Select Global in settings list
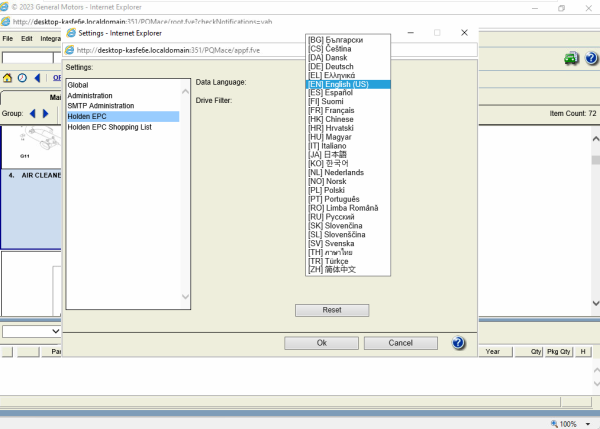The height and width of the screenshot is (429, 600). (78, 85)
